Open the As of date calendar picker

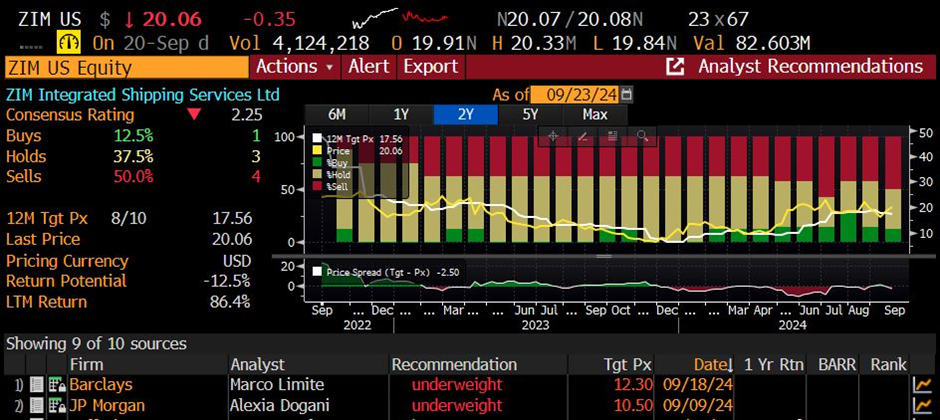coord(627,94)
